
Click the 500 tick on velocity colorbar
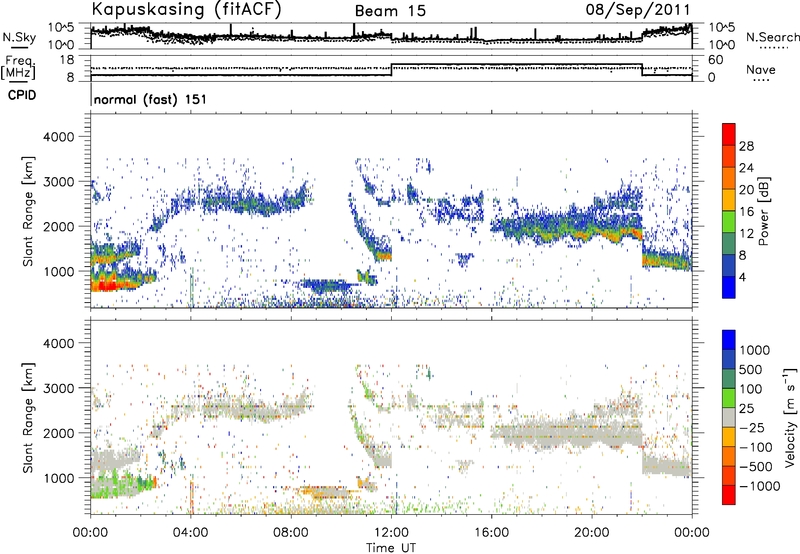pyautogui.click(x=752, y=369)
